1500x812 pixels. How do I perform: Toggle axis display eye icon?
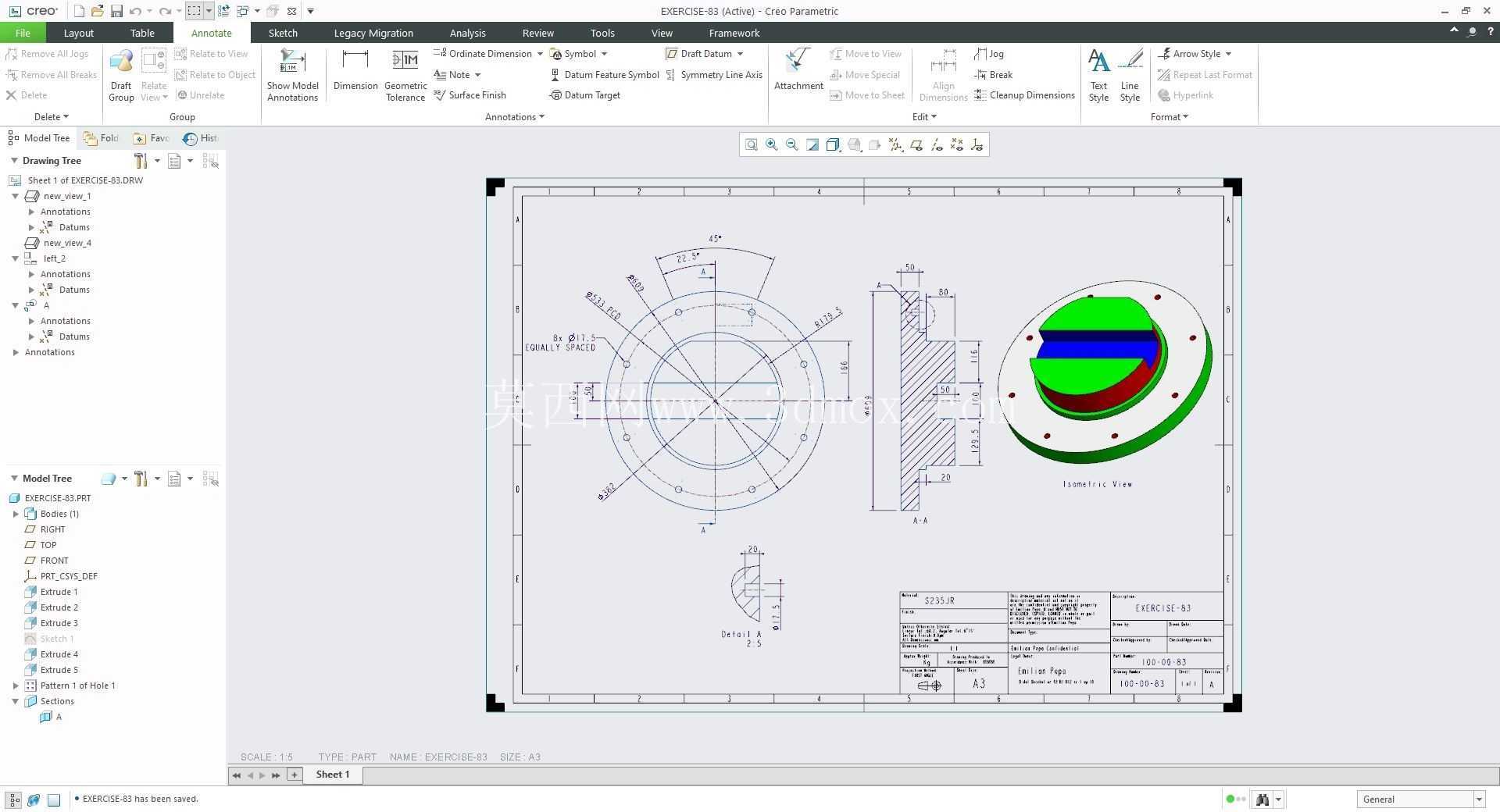tap(936, 144)
